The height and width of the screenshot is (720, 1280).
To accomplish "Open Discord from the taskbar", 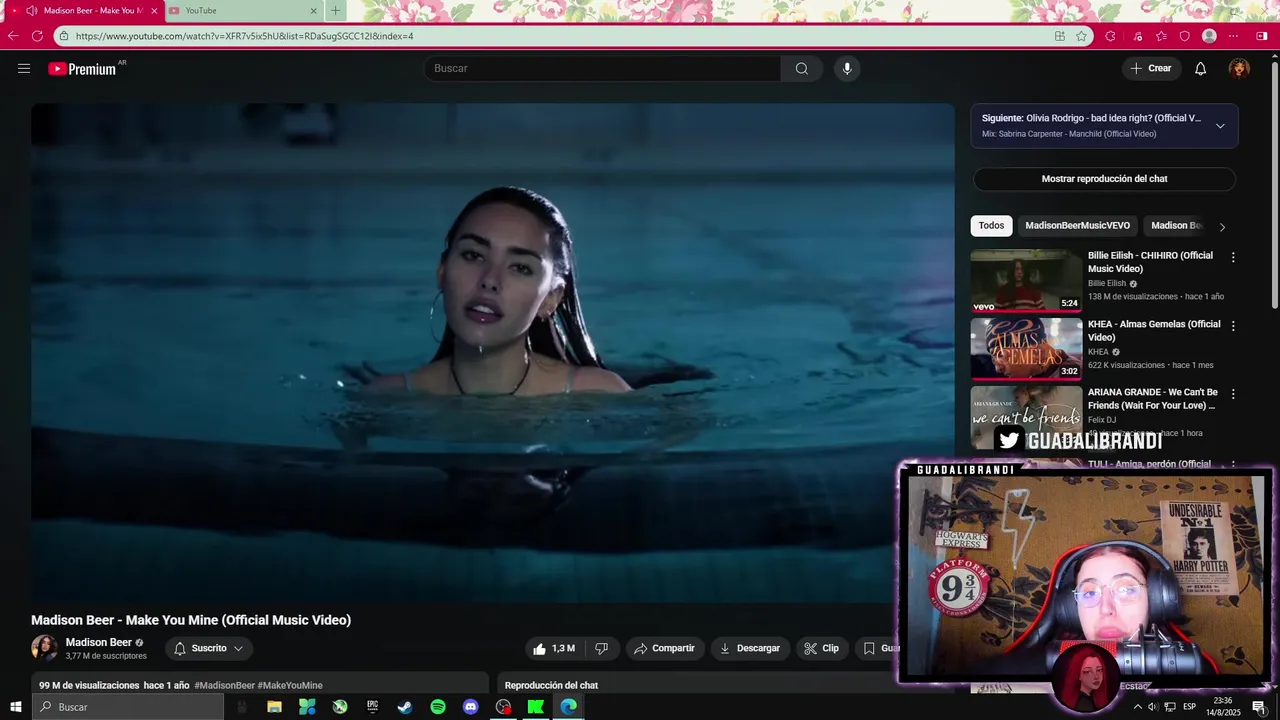I will click(471, 707).
